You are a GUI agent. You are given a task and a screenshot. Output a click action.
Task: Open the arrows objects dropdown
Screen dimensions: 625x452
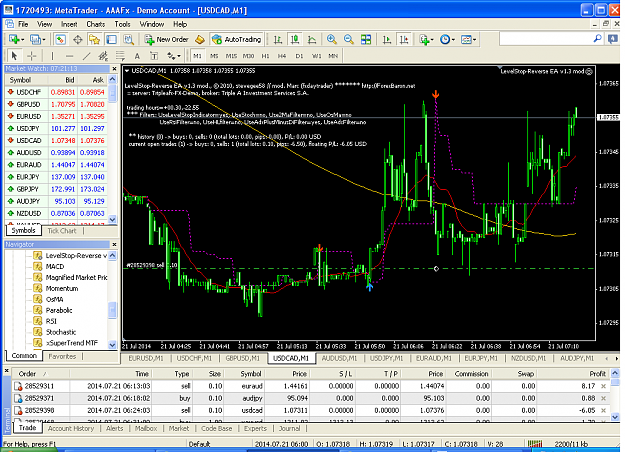tap(173, 56)
